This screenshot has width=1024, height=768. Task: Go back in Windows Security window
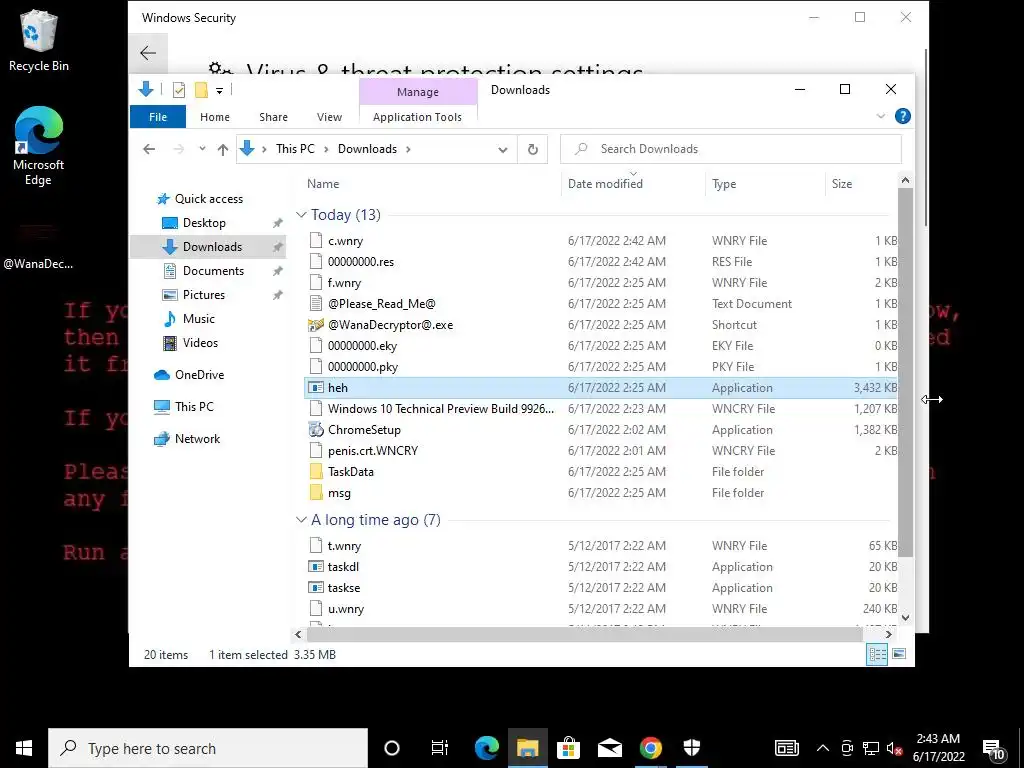point(148,53)
